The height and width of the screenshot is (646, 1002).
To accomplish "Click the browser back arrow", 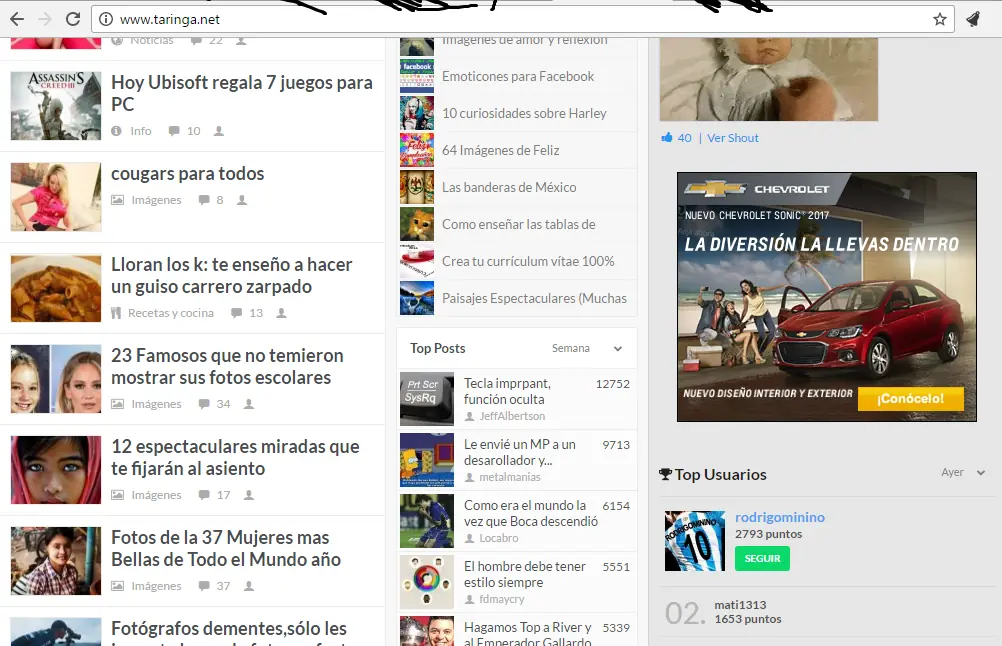I will [x=17, y=19].
